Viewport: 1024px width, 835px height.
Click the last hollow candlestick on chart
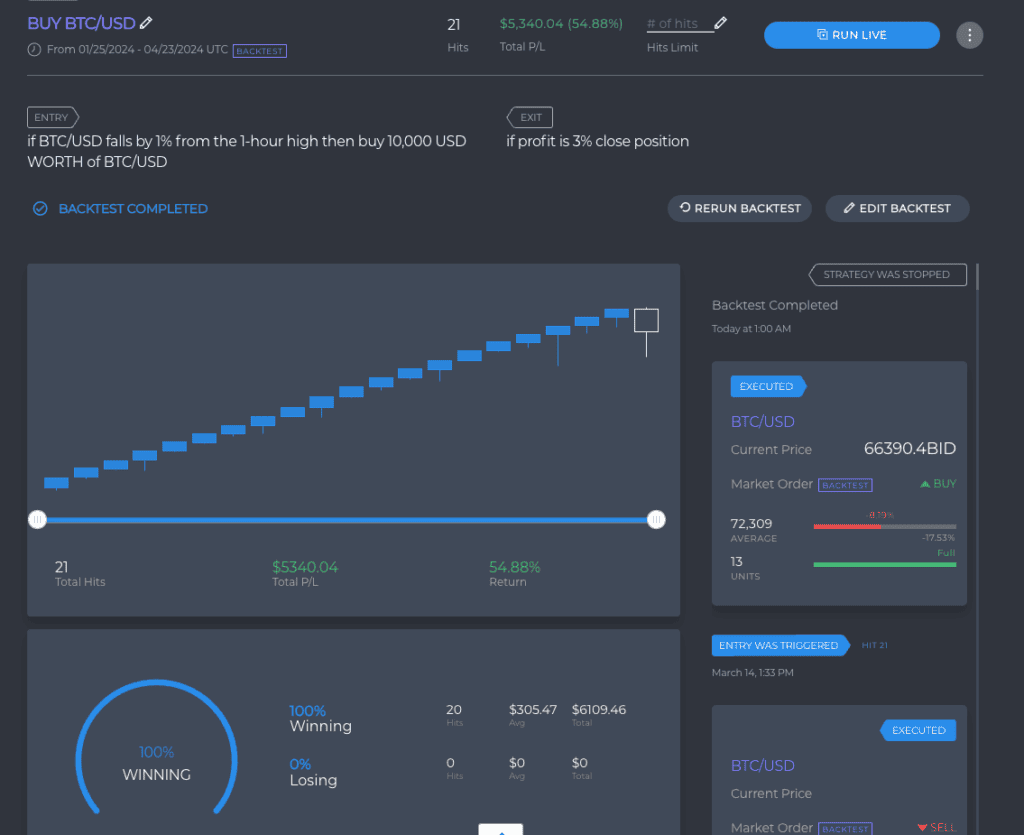click(647, 321)
